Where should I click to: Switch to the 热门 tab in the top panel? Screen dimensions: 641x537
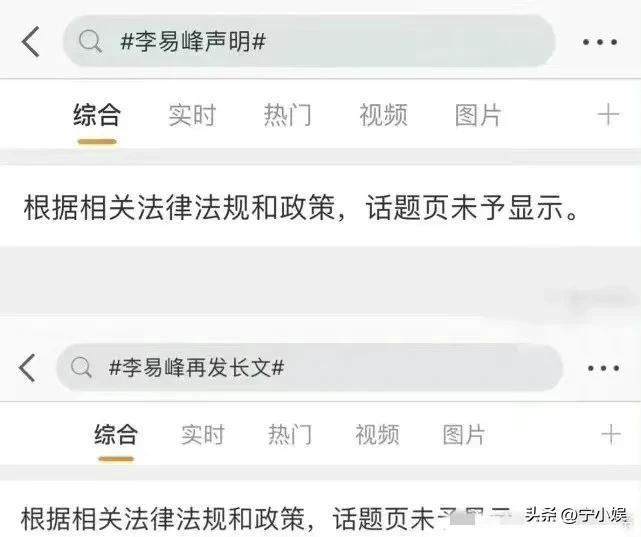pos(288,115)
